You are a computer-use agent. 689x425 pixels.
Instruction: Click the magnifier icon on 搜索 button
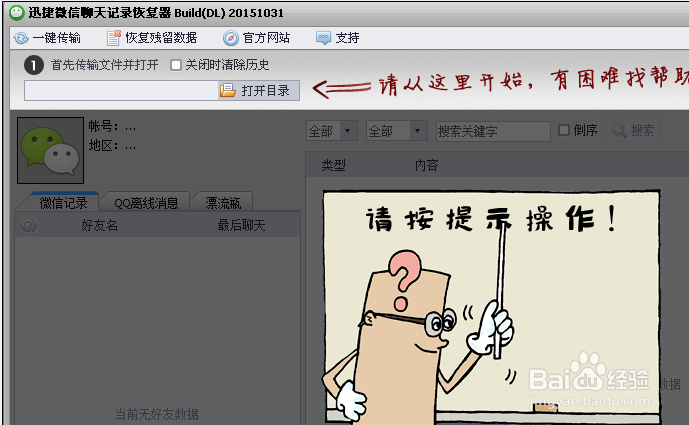(x=619, y=130)
